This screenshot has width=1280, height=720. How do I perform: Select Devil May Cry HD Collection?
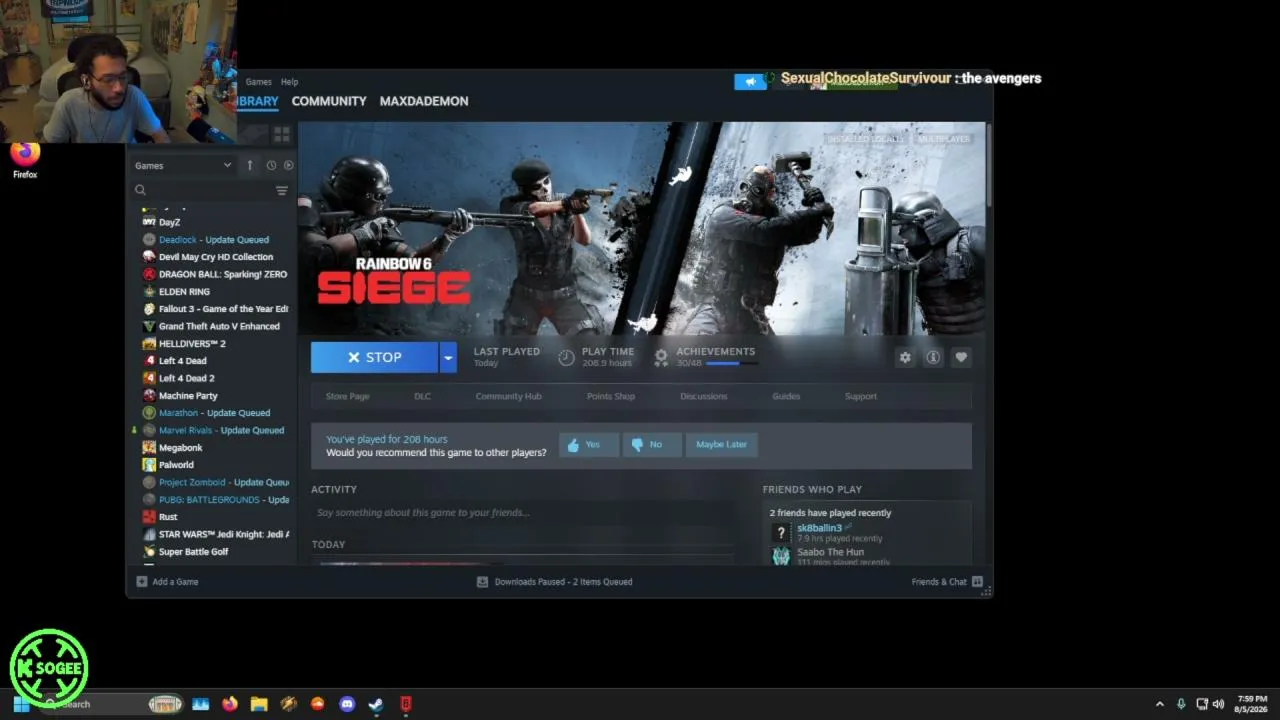215,257
